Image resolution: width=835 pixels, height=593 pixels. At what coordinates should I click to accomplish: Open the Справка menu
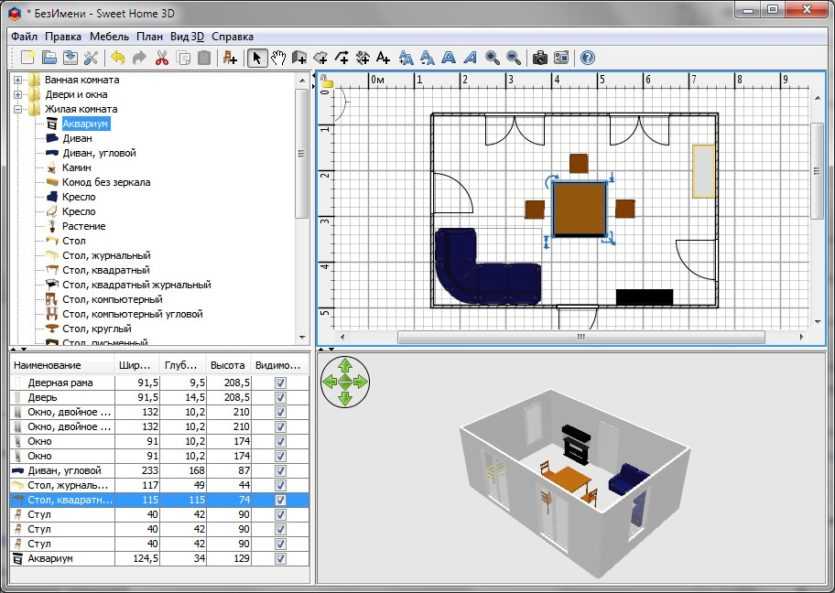[x=232, y=36]
